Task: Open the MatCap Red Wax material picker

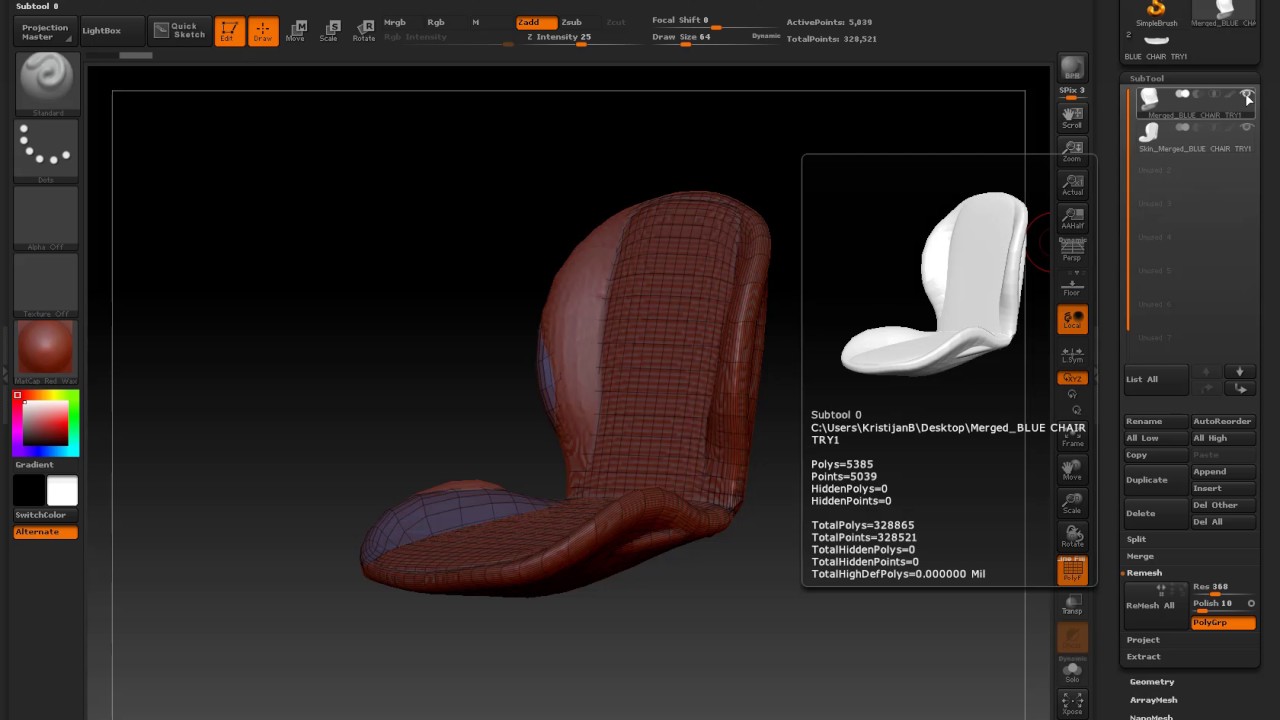Action: [46, 353]
